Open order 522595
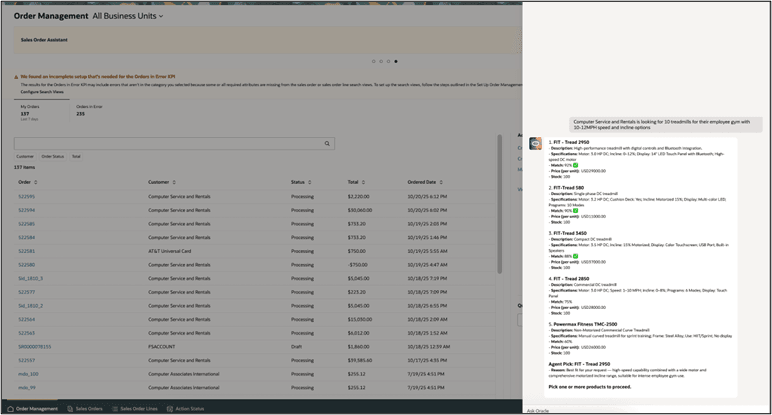Image resolution: width=772 pixels, height=415 pixels. [27, 196]
